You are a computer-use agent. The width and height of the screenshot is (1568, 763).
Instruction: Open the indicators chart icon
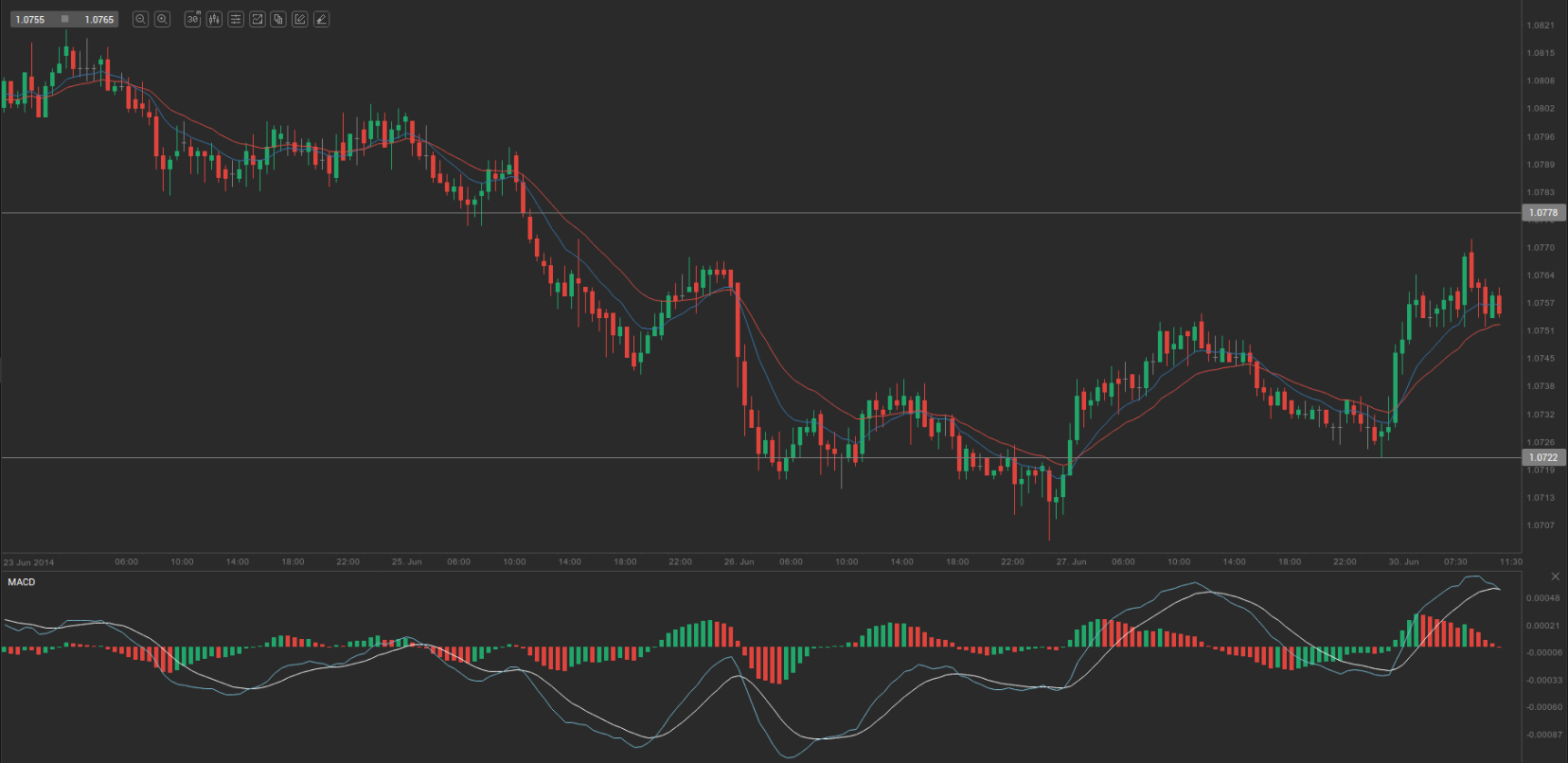(257, 19)
